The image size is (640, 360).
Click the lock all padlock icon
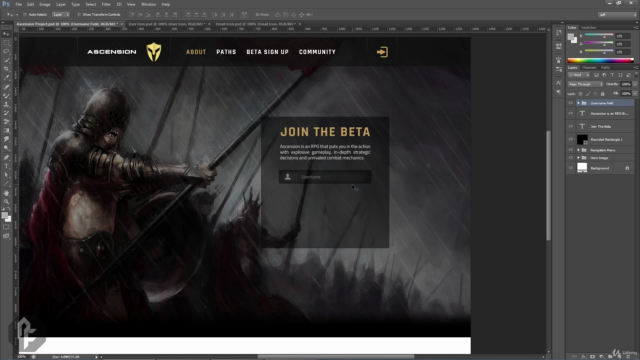(602, 94)
